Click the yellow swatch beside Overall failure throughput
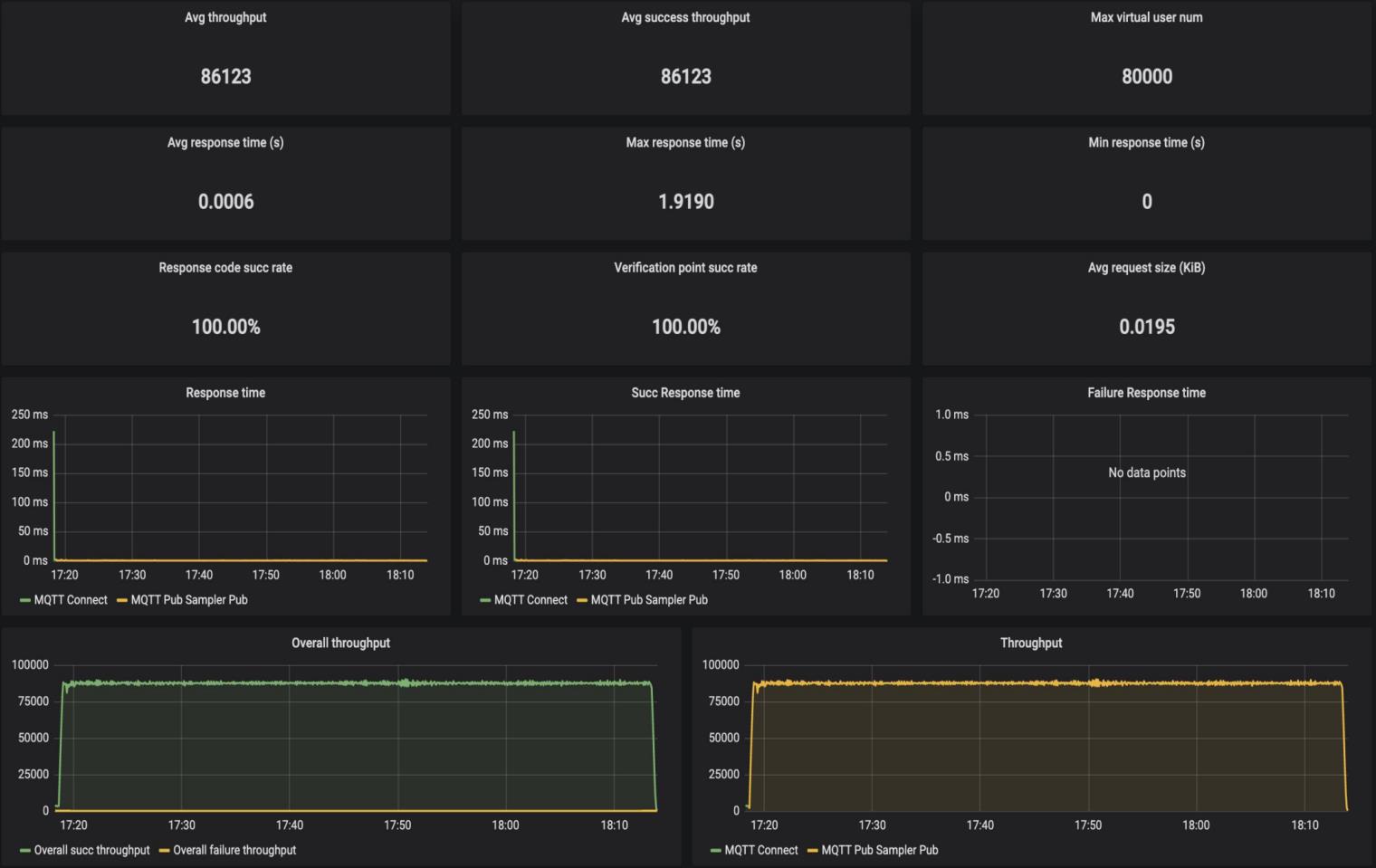The height and width of the screenshot is (868, 1376). coord(164,851)
